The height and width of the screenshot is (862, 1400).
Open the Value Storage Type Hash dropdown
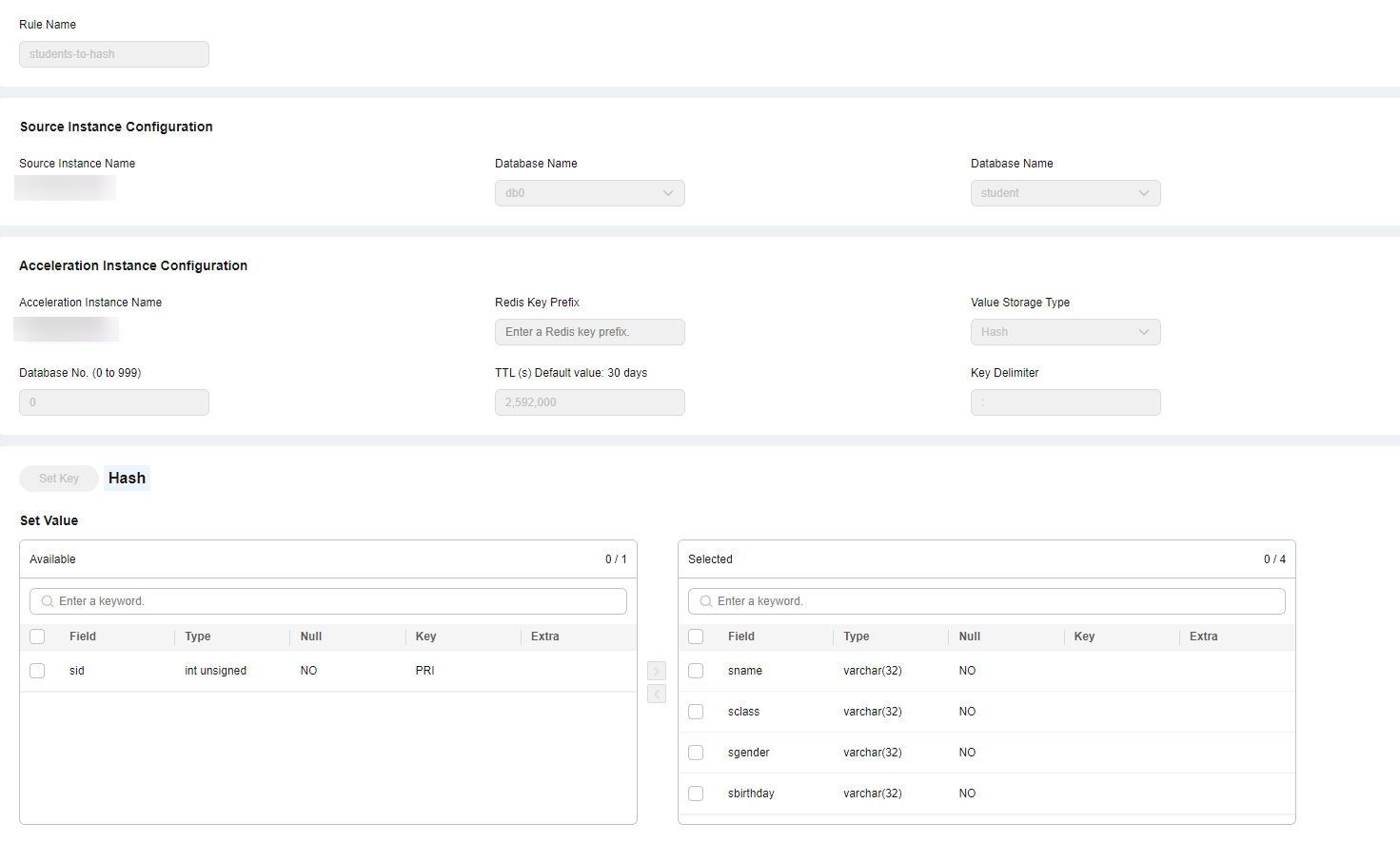[x=1065, y=332]
